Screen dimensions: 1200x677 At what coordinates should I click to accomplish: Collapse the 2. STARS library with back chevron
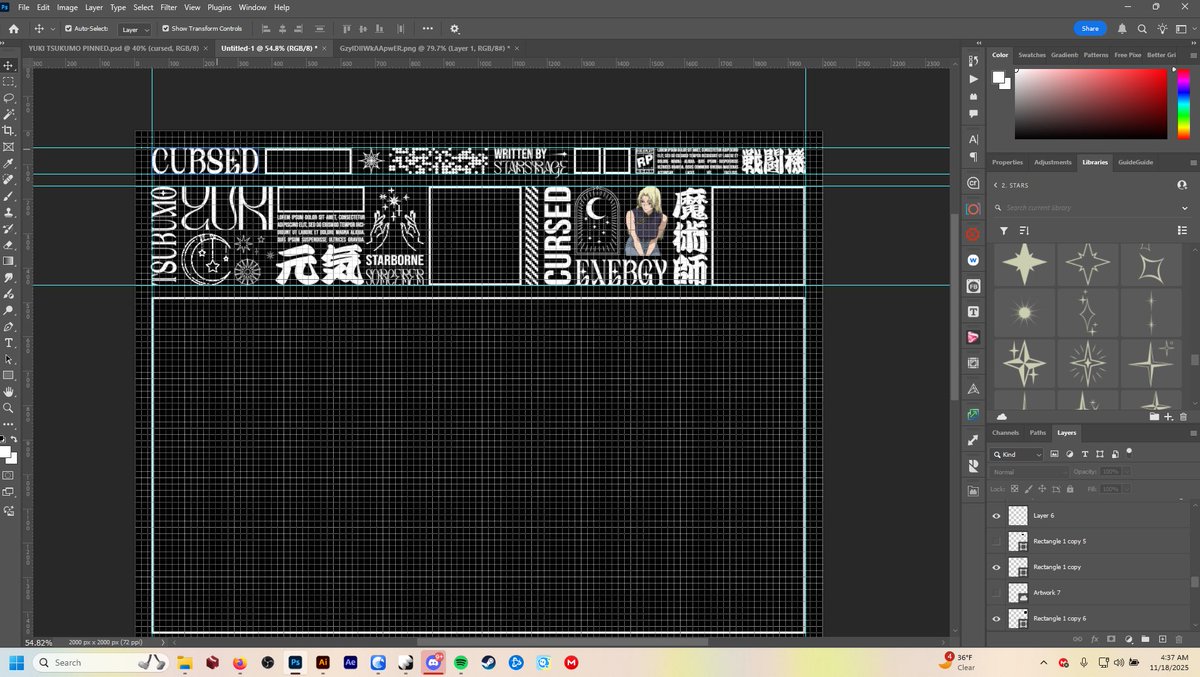(994, 185)
